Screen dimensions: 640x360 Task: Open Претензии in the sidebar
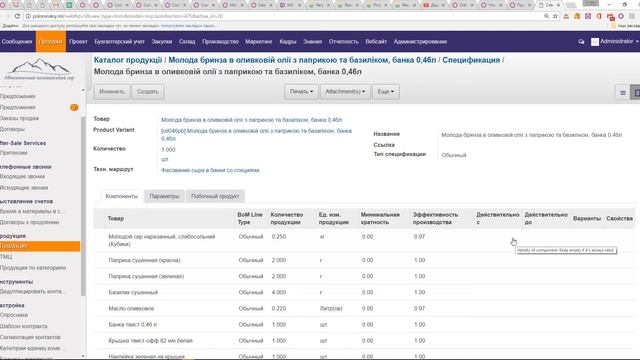tap(14, 153)
